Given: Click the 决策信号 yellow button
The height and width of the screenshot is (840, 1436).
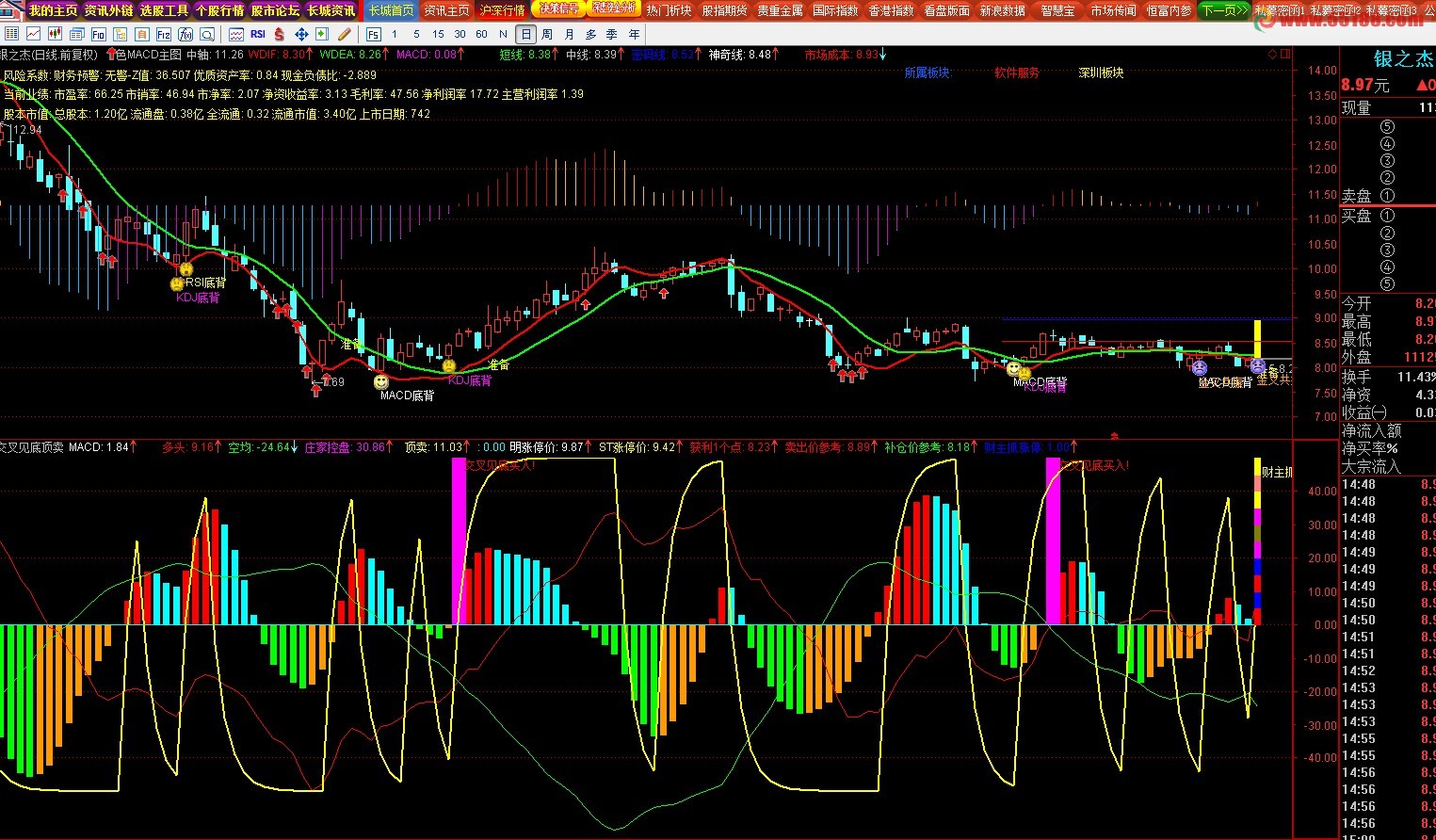Looking at the screenshot, I should 559,9.
